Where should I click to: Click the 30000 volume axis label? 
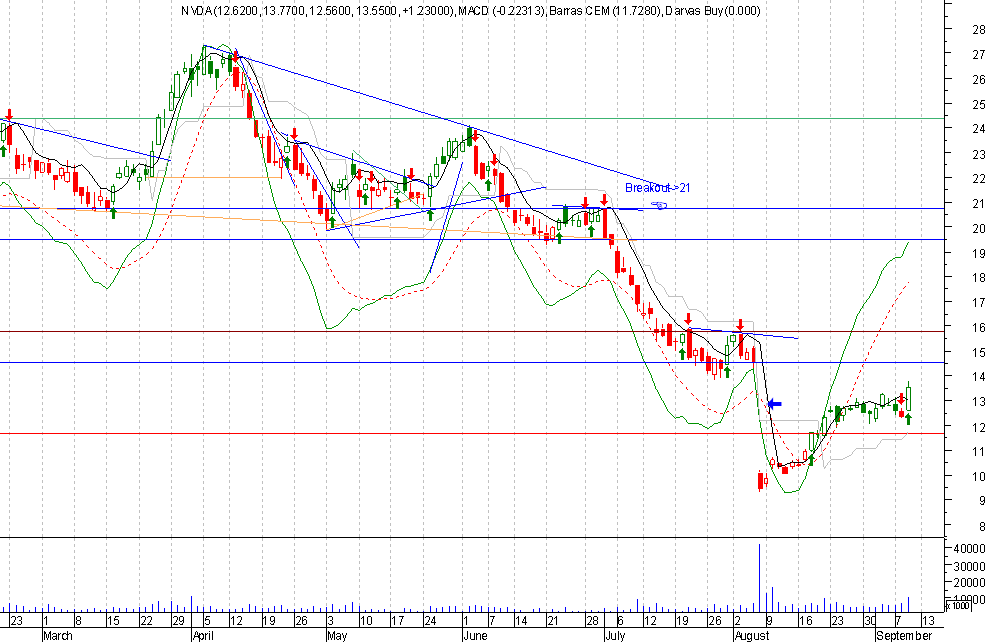[x=969, y=566]
